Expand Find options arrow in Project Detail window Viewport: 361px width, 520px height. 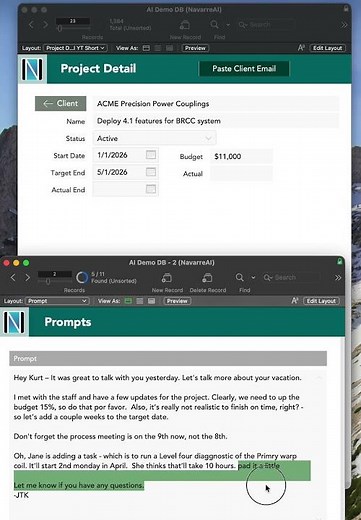click(228, 25)
